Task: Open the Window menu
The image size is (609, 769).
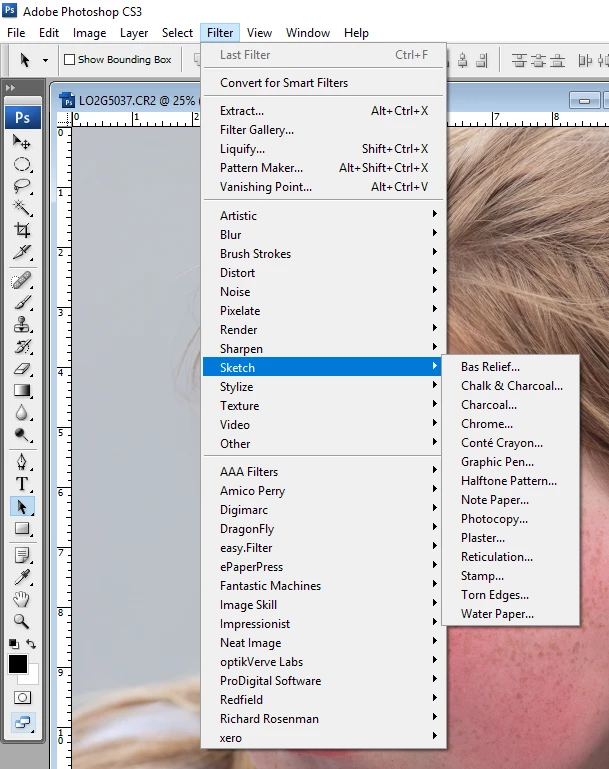Action: [308, 33]
